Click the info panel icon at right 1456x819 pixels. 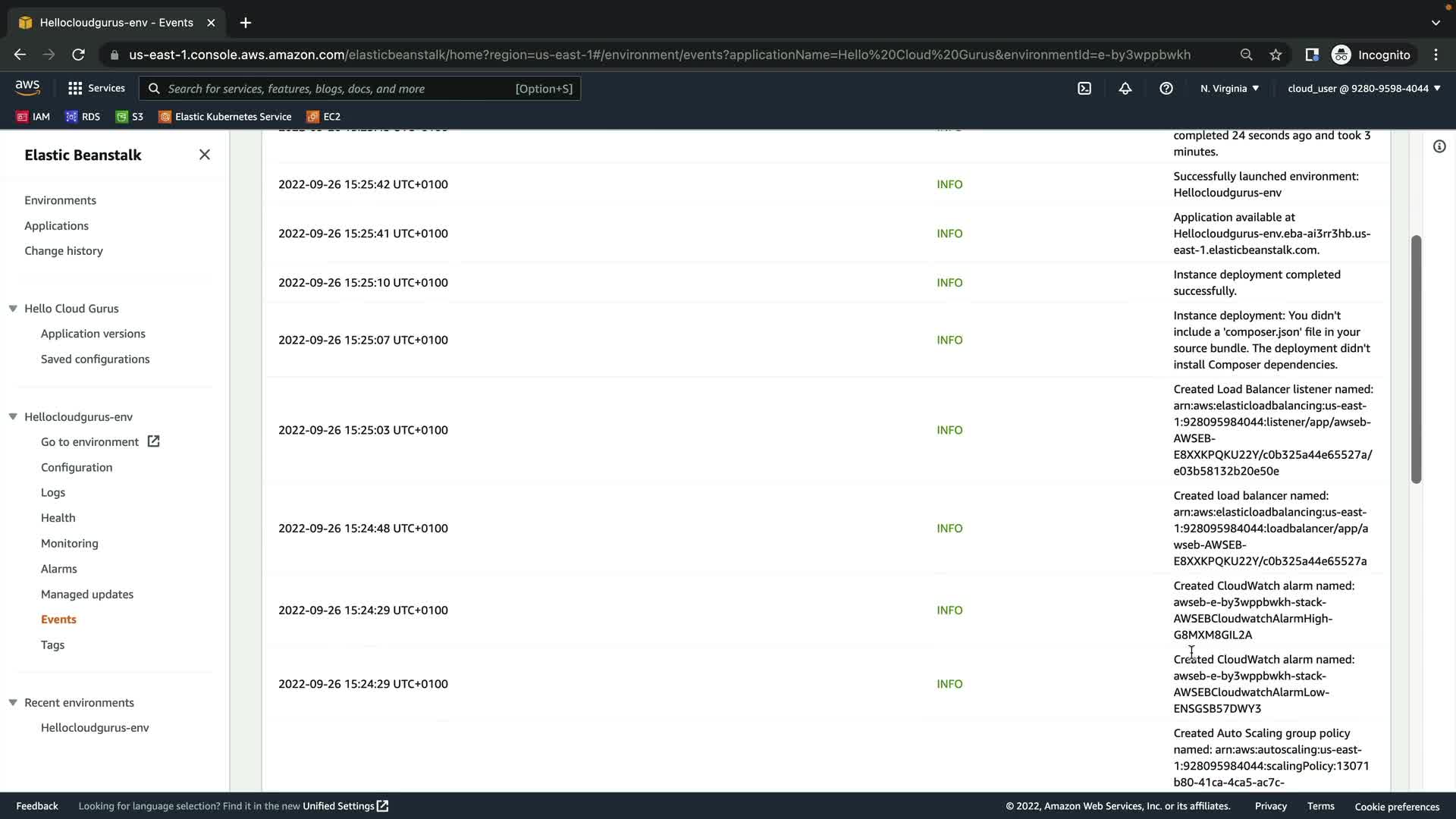[x=1439, y=146]
